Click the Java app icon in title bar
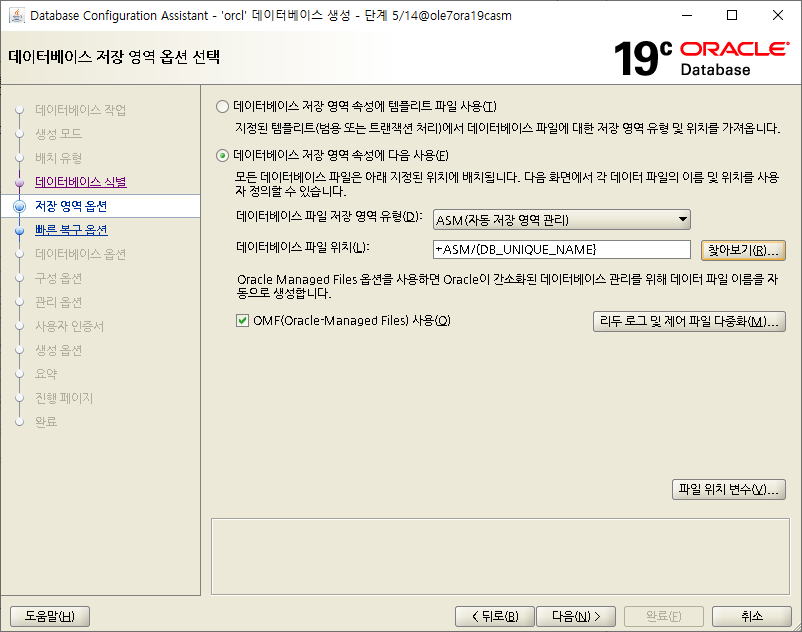The image size is (802, 632). pos(17,15)
